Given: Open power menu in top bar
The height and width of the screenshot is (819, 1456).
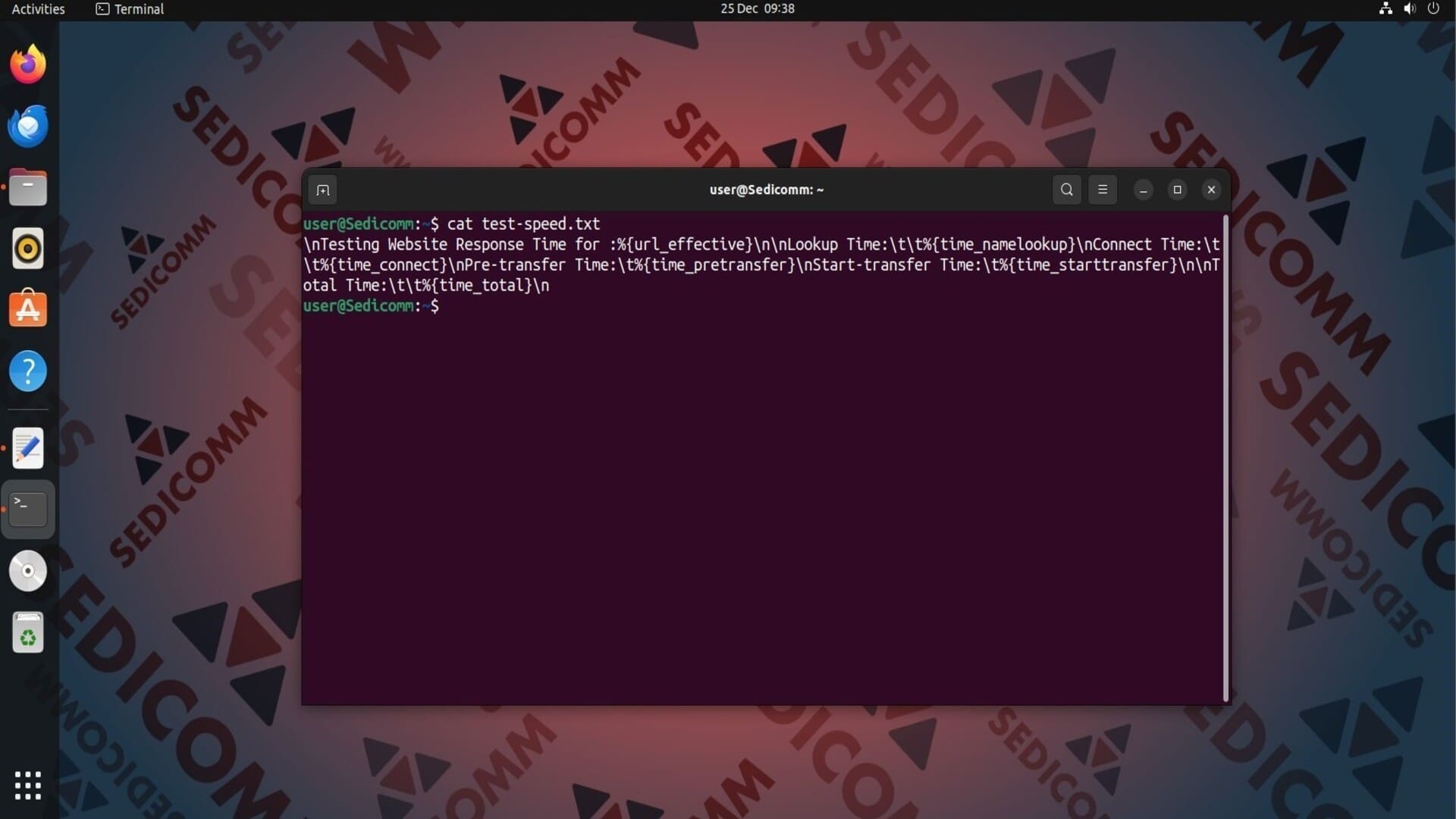Looking at the screenshot, I should pos(1432,9).
